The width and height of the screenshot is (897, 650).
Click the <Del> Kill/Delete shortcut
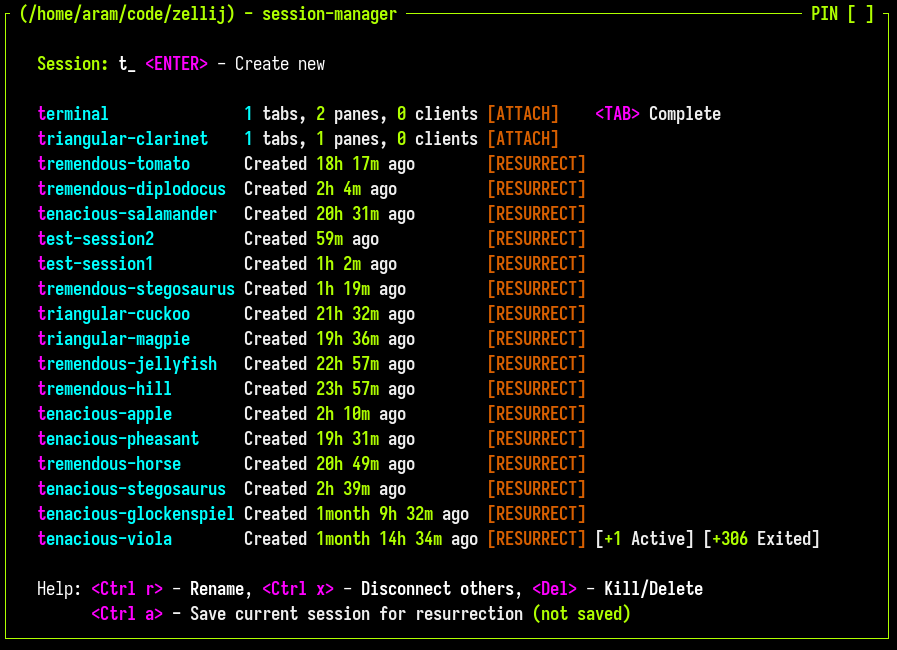(x=554, y=588)
